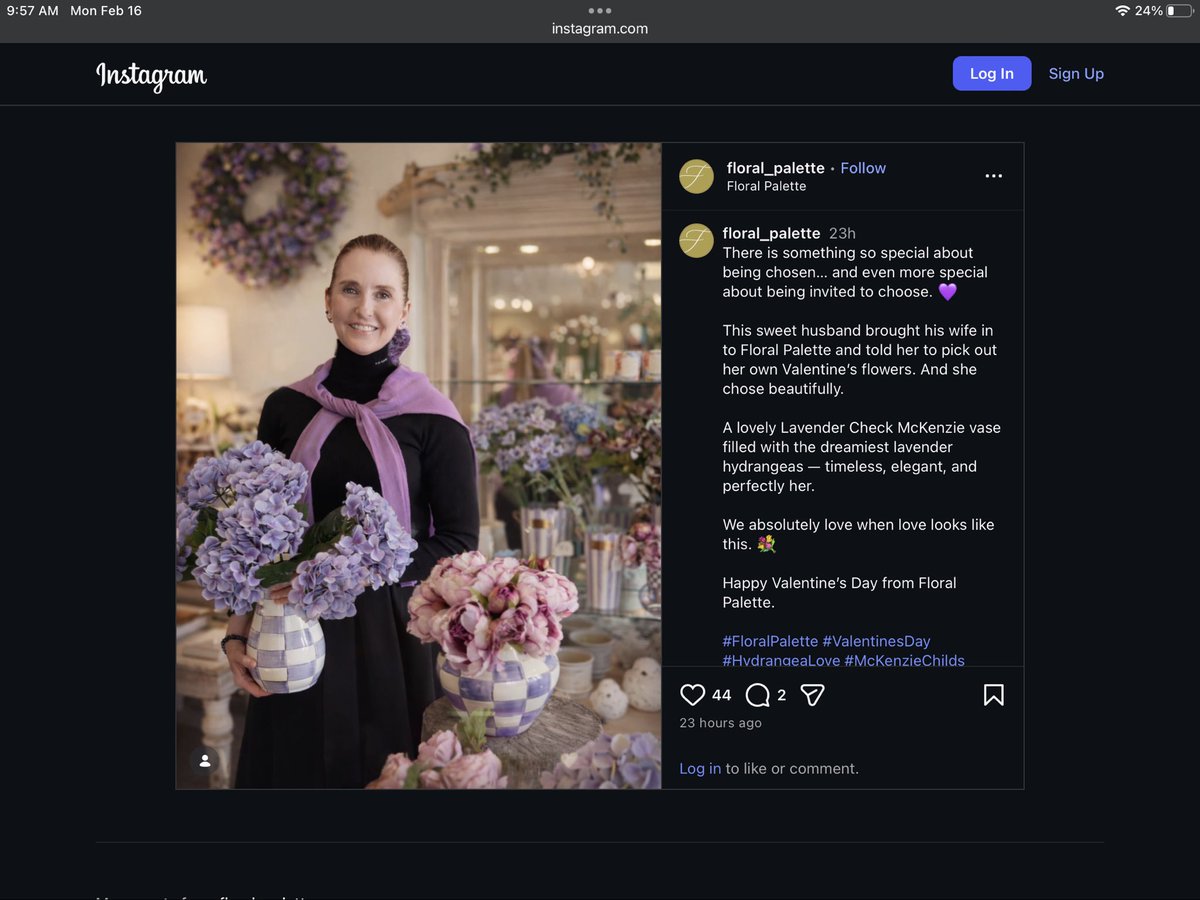This screenshot has width=1200, height=900.
Task: Share post with paper plane icon
Action: click(812, 695)
